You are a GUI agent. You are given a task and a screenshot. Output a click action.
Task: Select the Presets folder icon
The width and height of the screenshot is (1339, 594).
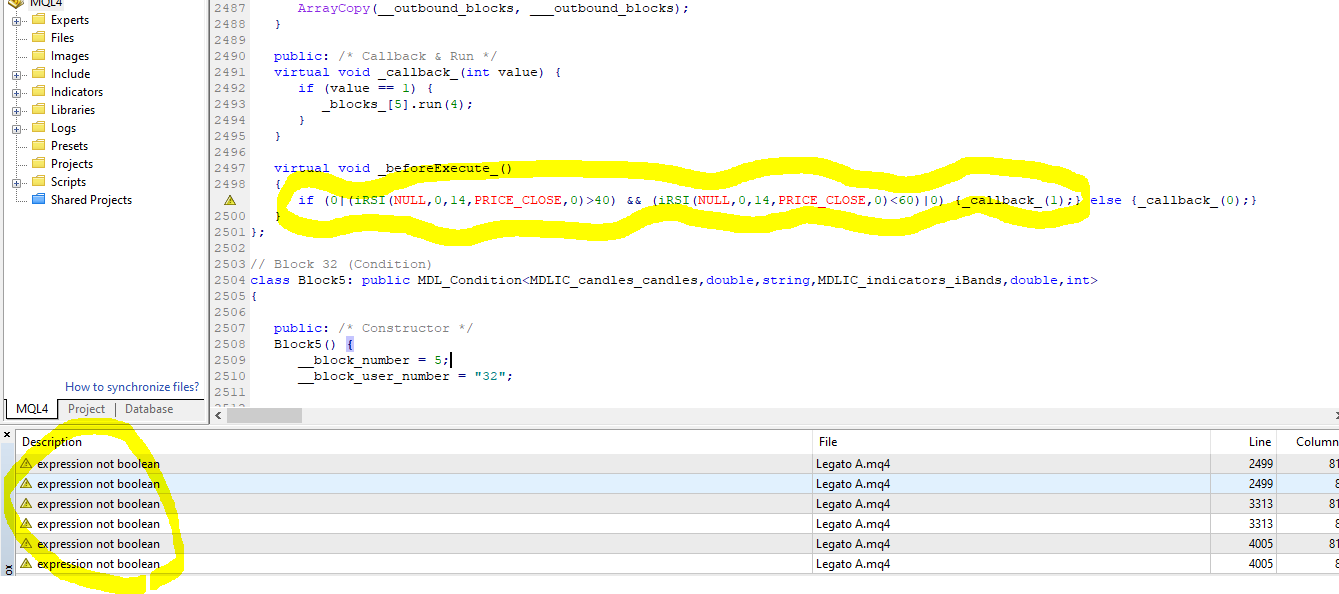coord(38,146)
